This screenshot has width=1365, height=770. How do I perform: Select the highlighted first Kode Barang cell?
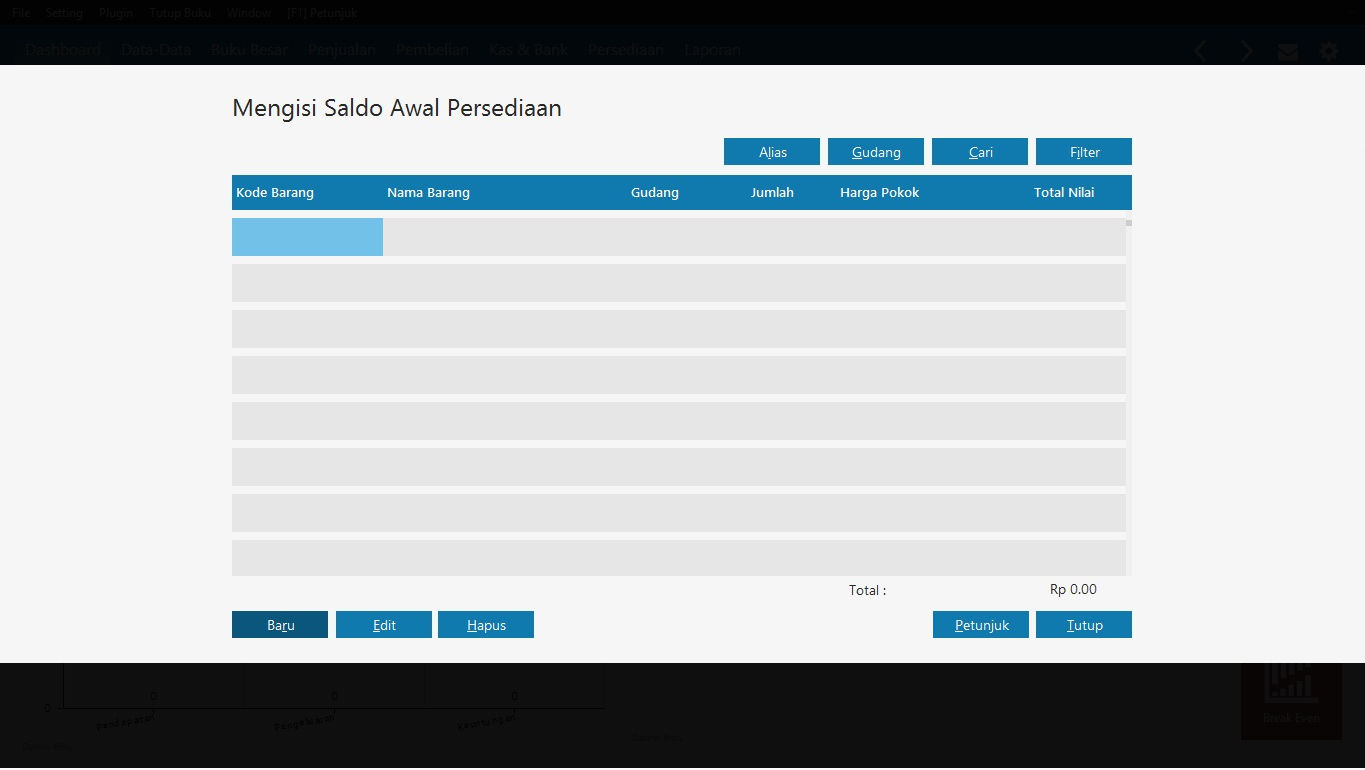(307, 237)
